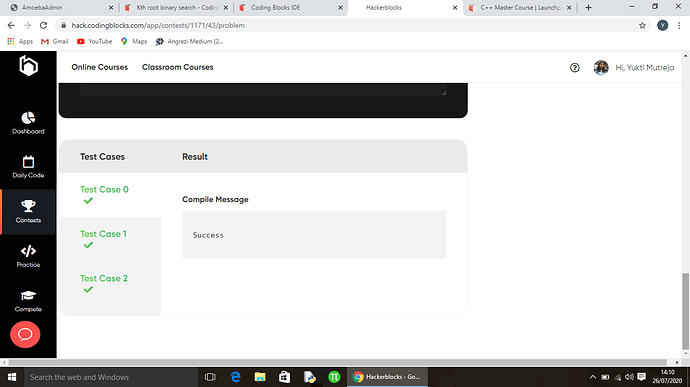Screen dimensions: 690x387
Task: Open Microsoft Edge from the taskbar
Action: [235, 377]
